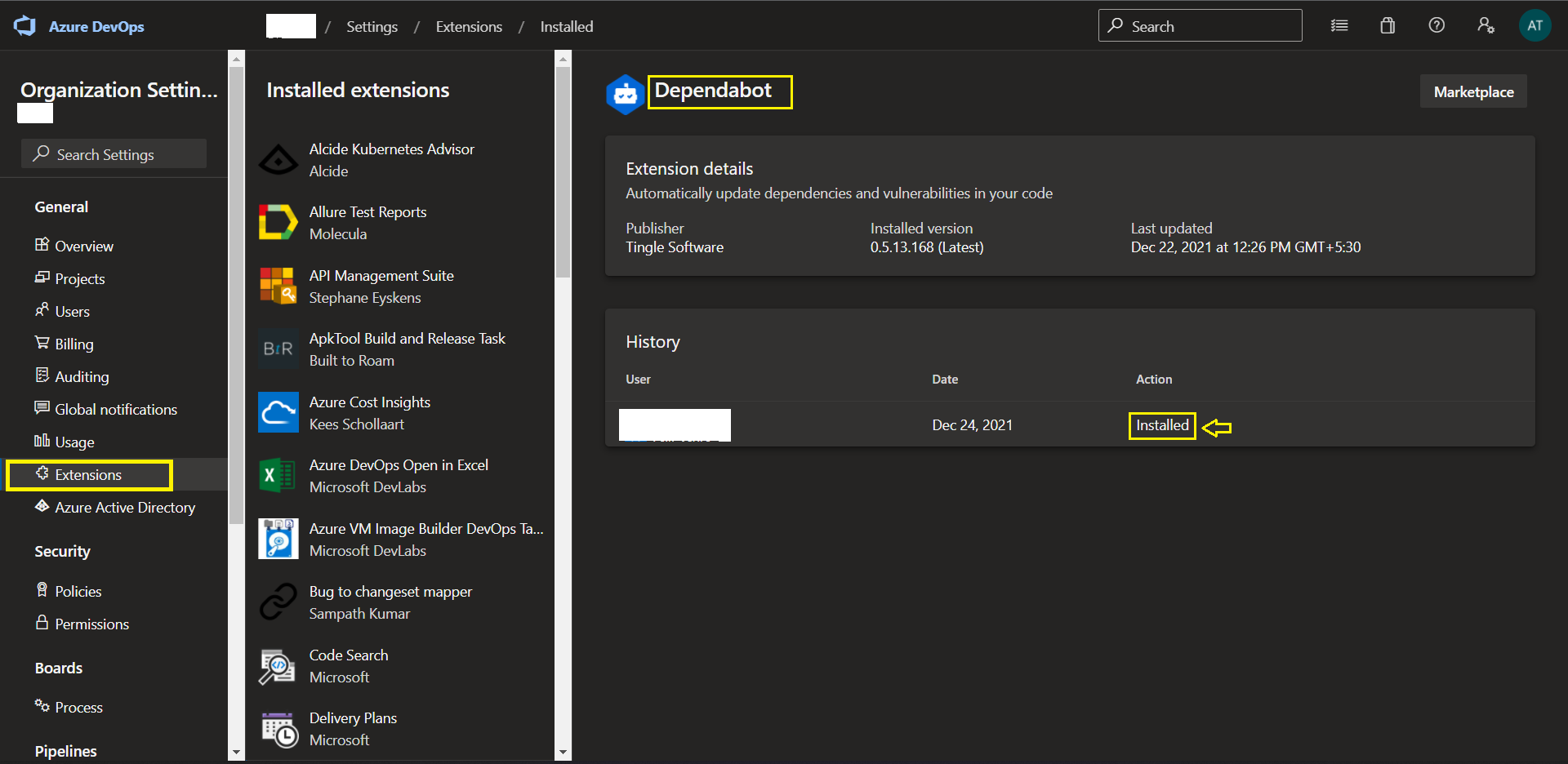Click the Settings breadcrumb link

pos(372,27)
